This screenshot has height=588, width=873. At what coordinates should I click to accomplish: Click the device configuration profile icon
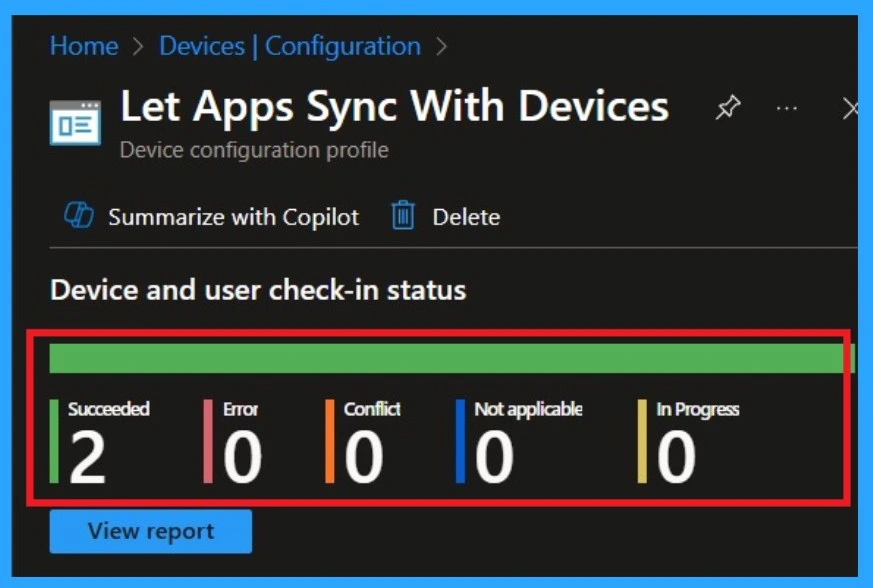76,120
